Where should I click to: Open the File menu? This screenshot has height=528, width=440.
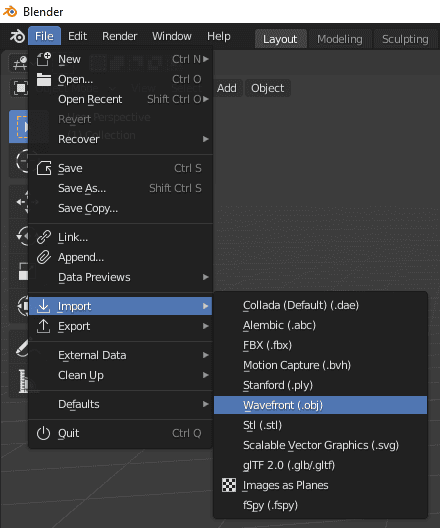tap(44, 36)
